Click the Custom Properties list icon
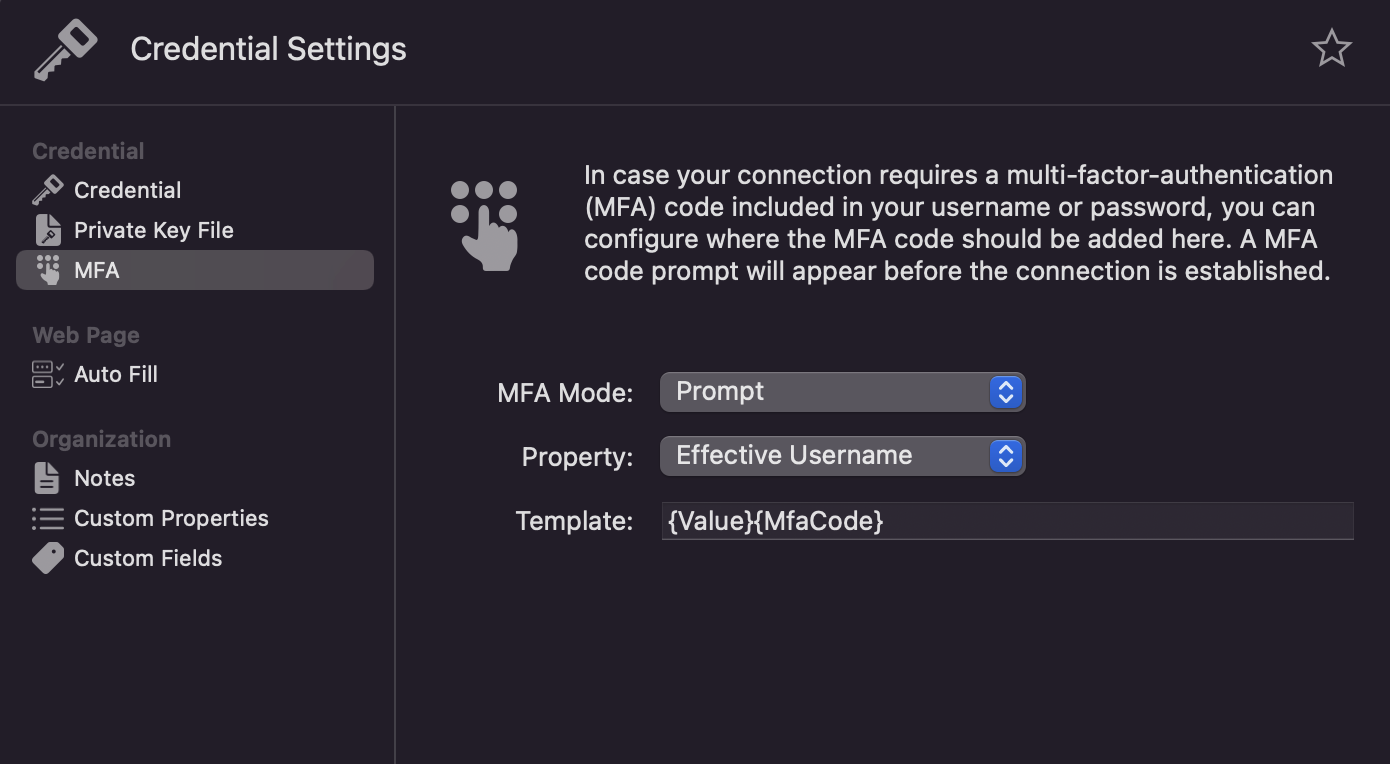This screenshot has width=1390, height=764. (x=47, y=518)
